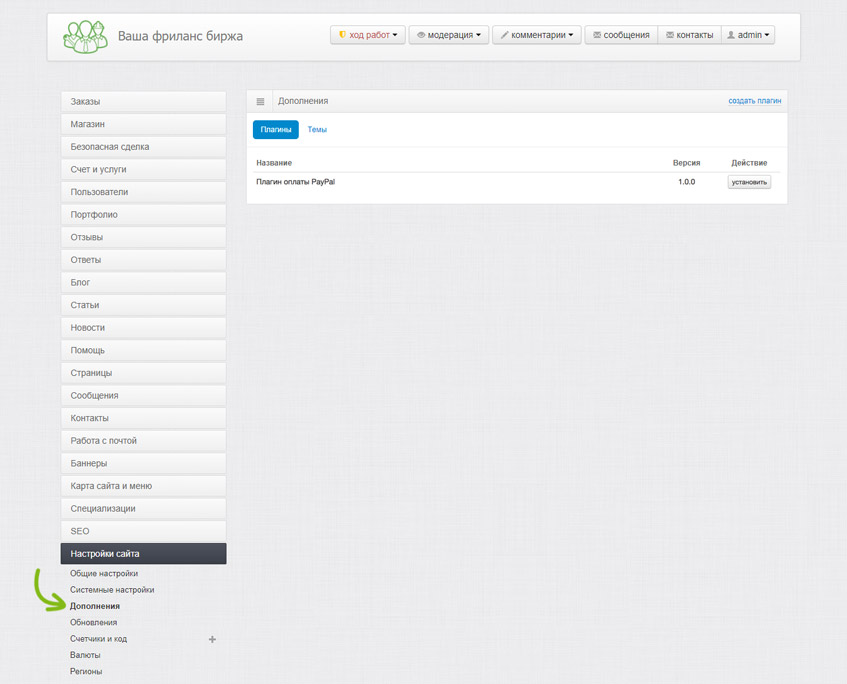Open Сообщения in the left sidebar
The height and width of the screenshot is (684, 847).
144,396
